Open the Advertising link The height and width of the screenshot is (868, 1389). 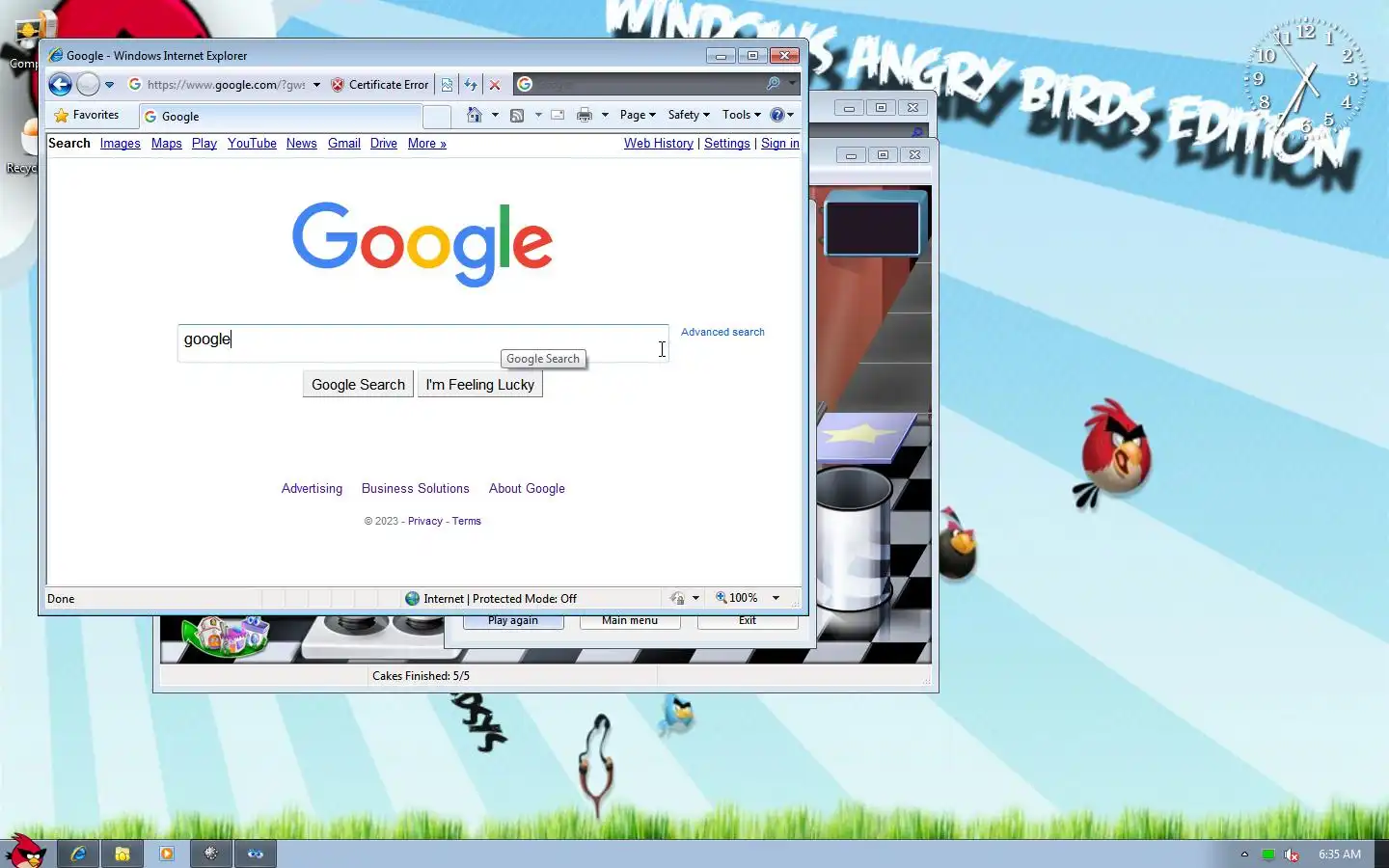tap(312, 489)
